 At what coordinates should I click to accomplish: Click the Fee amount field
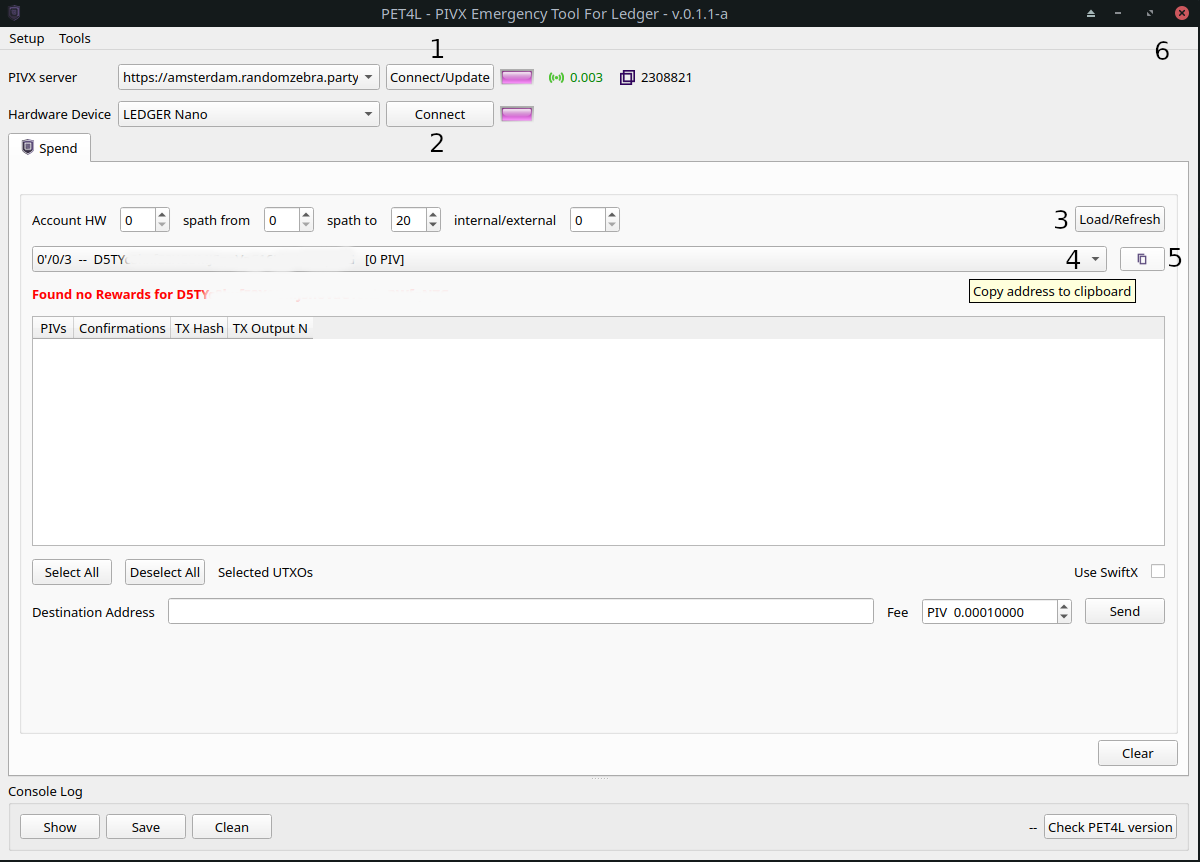click(989, 612)
